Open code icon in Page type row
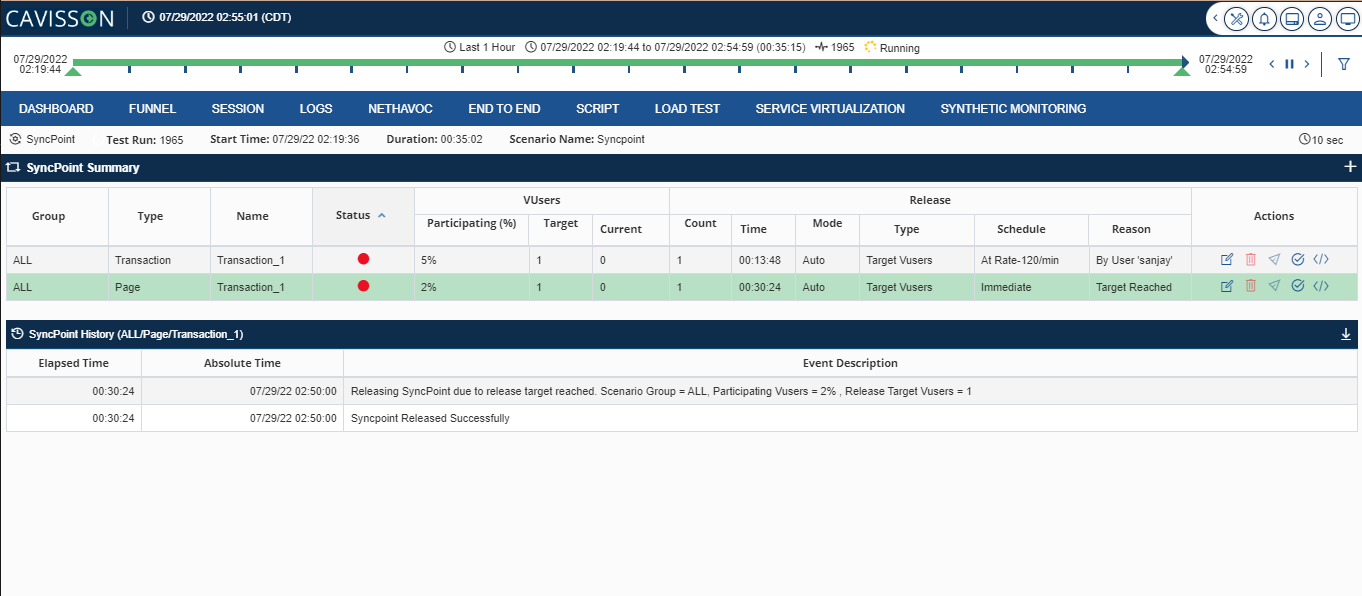Image resolution: width=1362 pixels, height=596 pixels. pyautogui.click(x=1321, y=285)
